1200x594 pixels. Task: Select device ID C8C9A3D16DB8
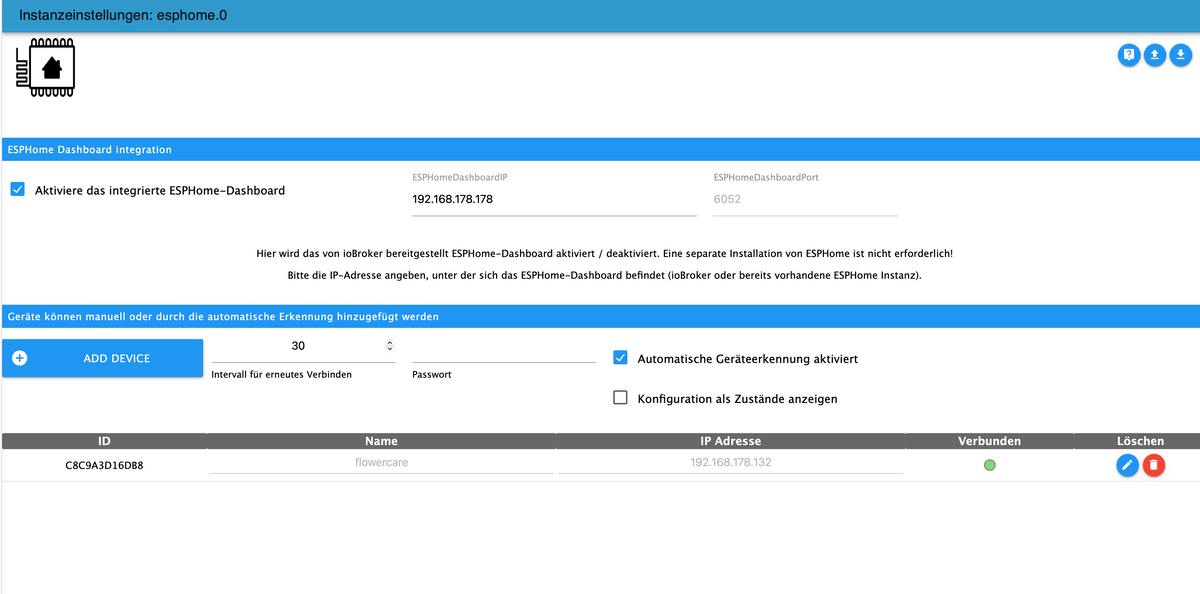pyautogui.click(x=104, y=465)
